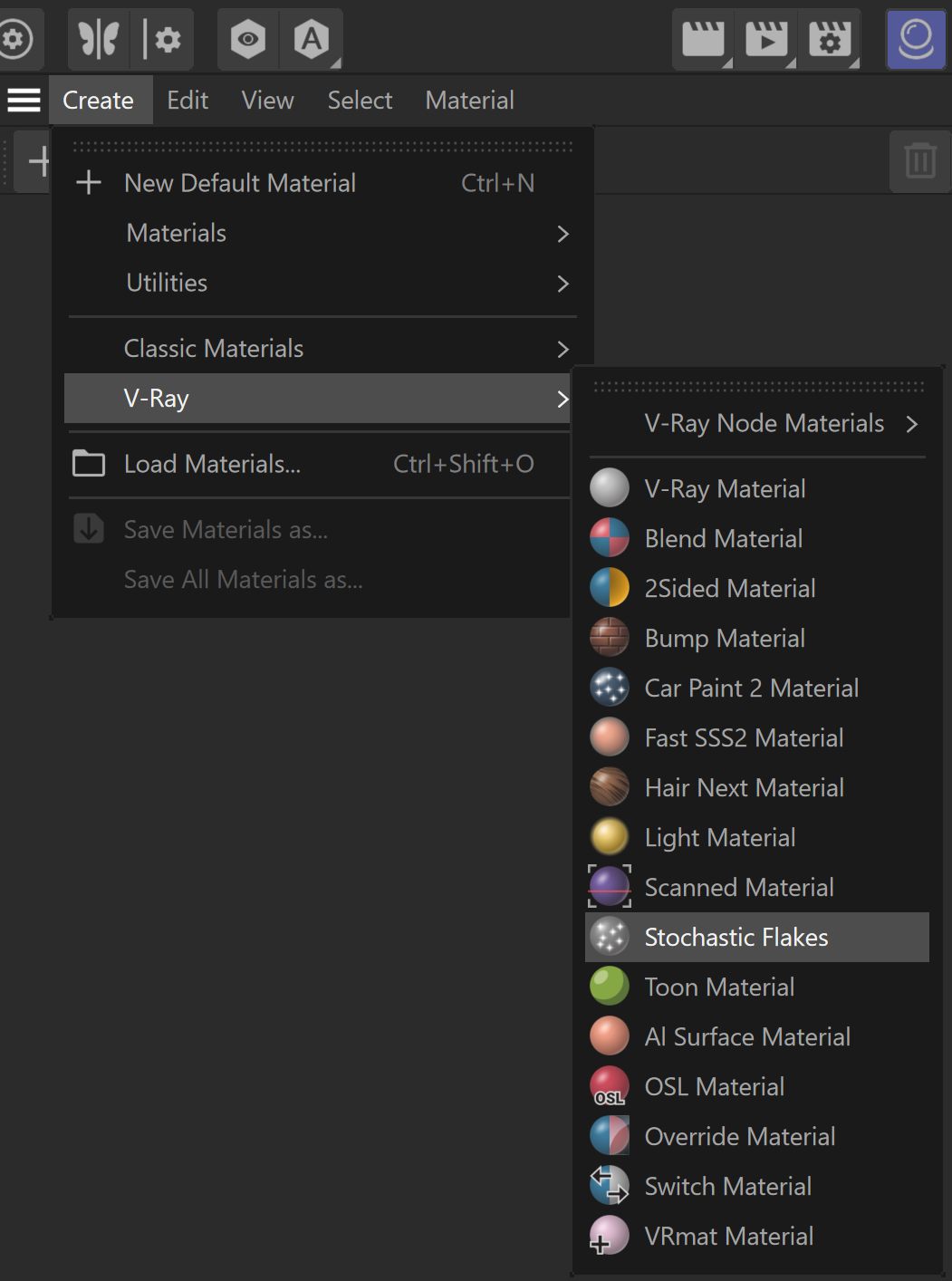This screenshot has width=952, height=1281.
Task: Click the greyed Save Materials as... entry
Action: click(318, 530)
